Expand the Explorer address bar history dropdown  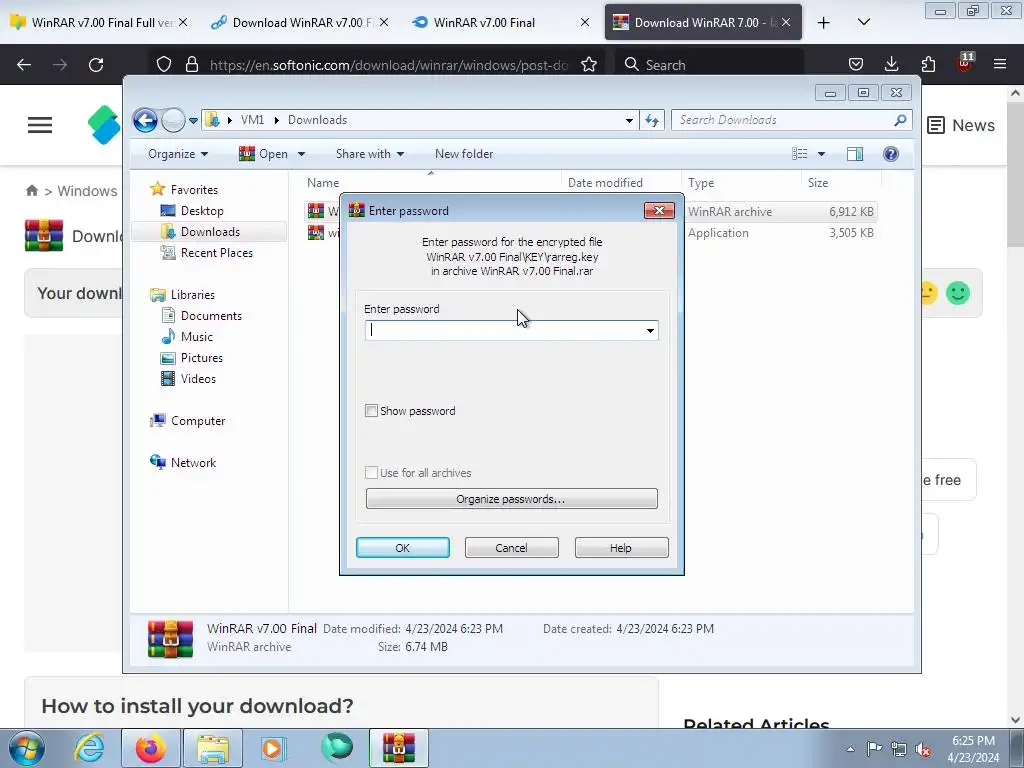pyautogui.click(x=629, y=121)
